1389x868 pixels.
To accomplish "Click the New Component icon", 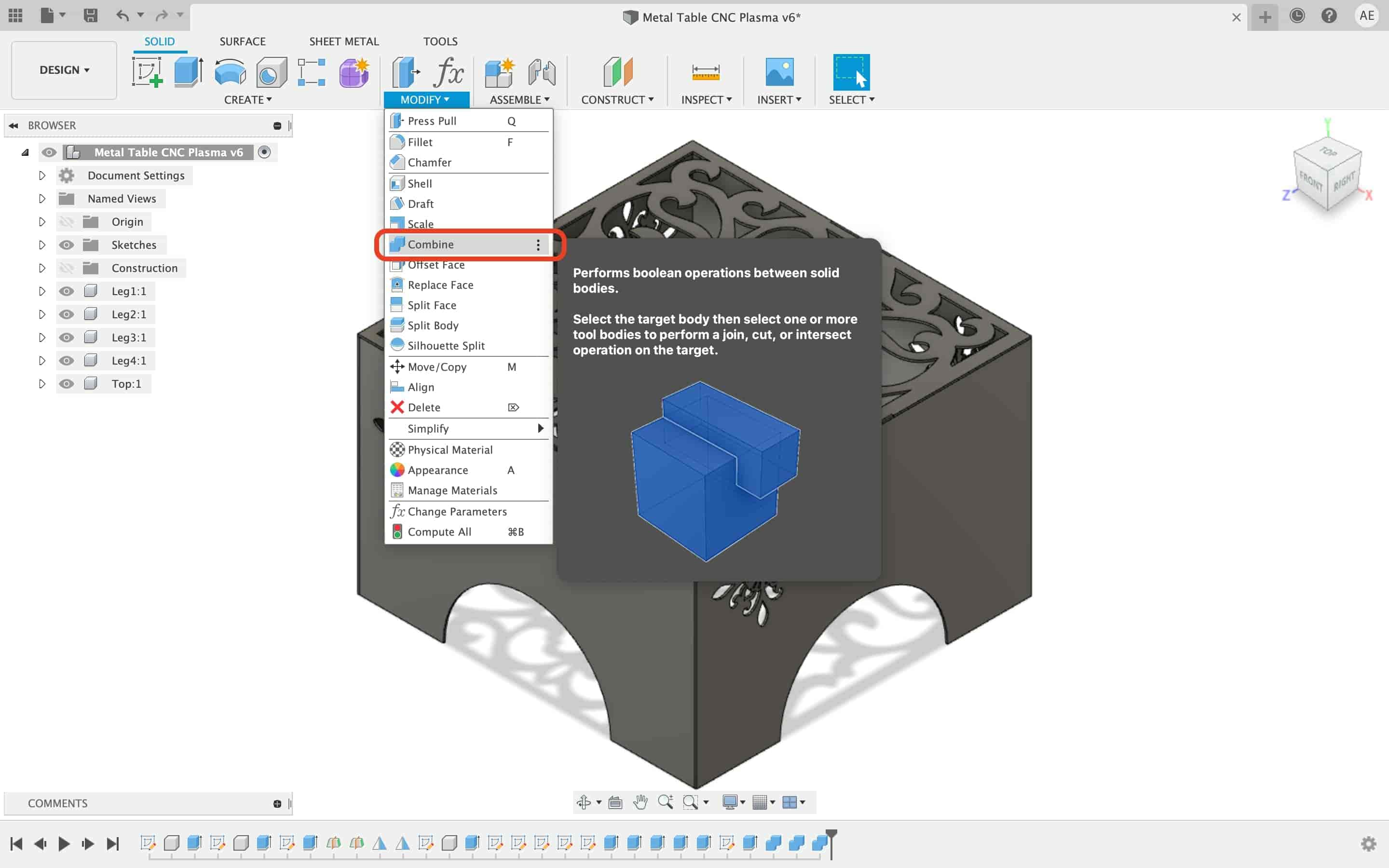I will (x=499, y=72).
